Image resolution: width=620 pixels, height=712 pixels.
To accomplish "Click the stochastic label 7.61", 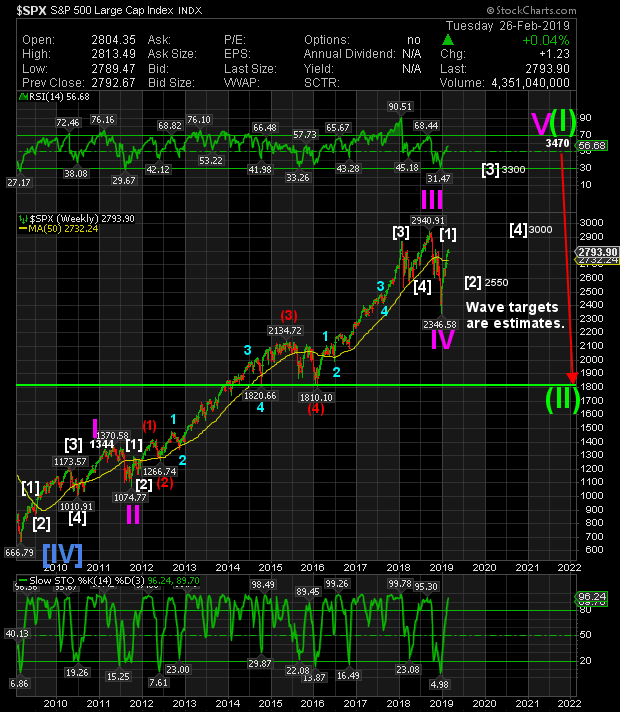I will point(158,682).
